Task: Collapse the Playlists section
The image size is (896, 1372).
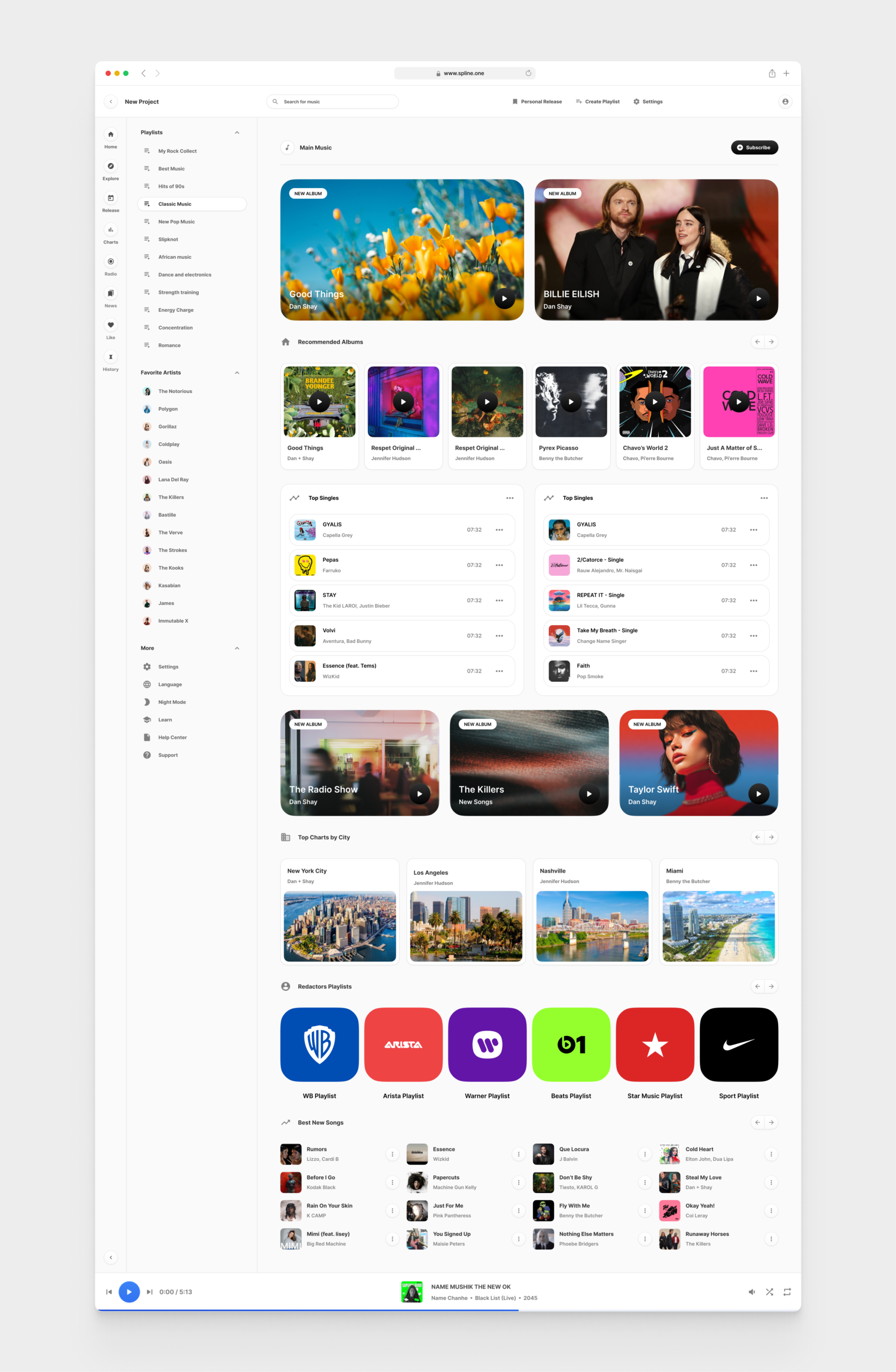Action: [237, 132]
